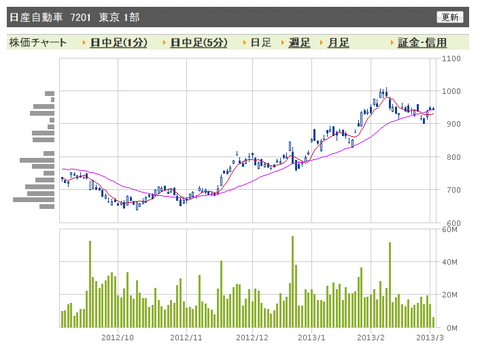Screen dimensions: 480x360
Task: Click the 更新 refresh button
Action: (x=450, y=17)
